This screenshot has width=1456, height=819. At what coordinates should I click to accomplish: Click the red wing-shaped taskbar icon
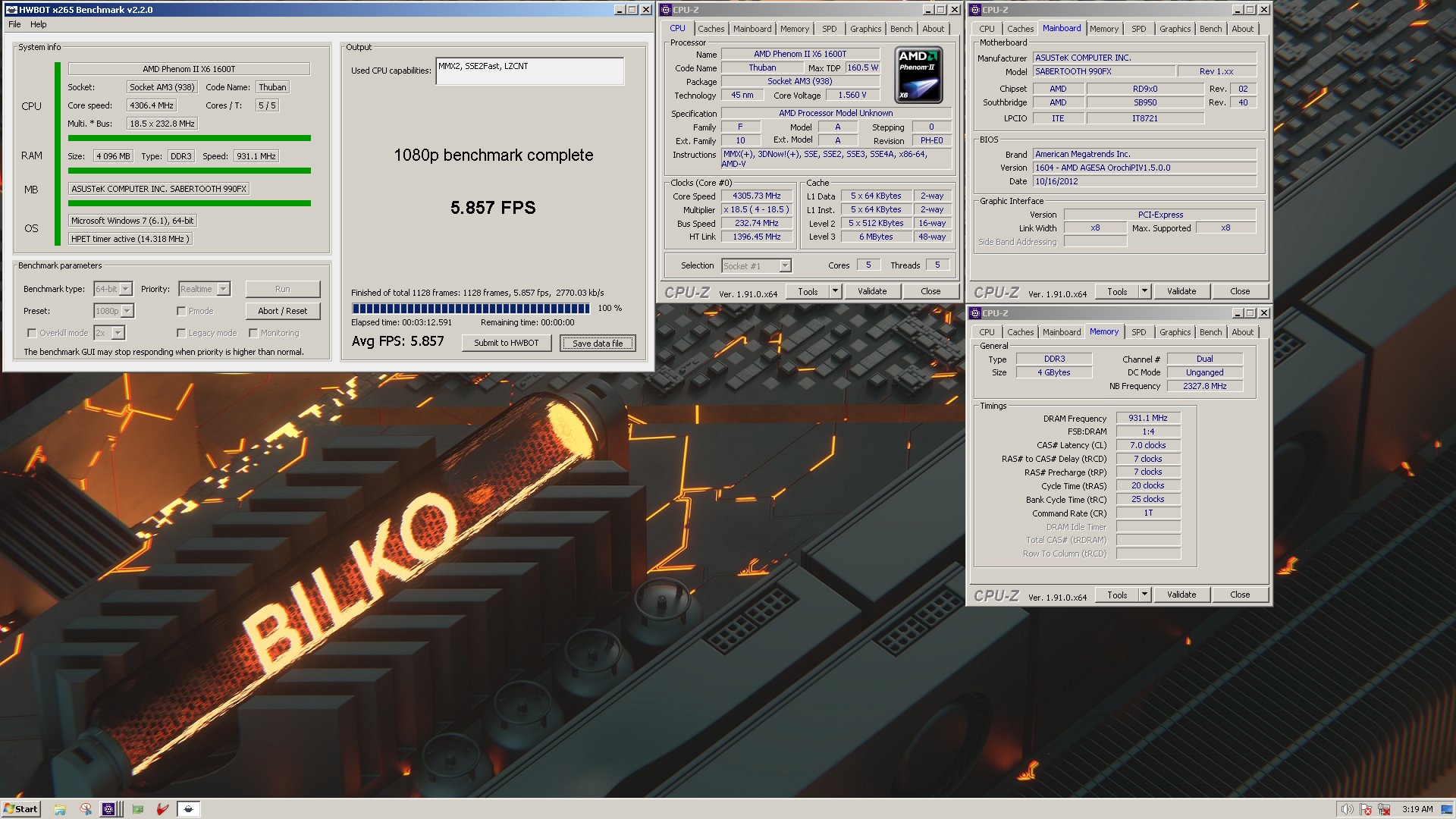click(x=162, y=809)
